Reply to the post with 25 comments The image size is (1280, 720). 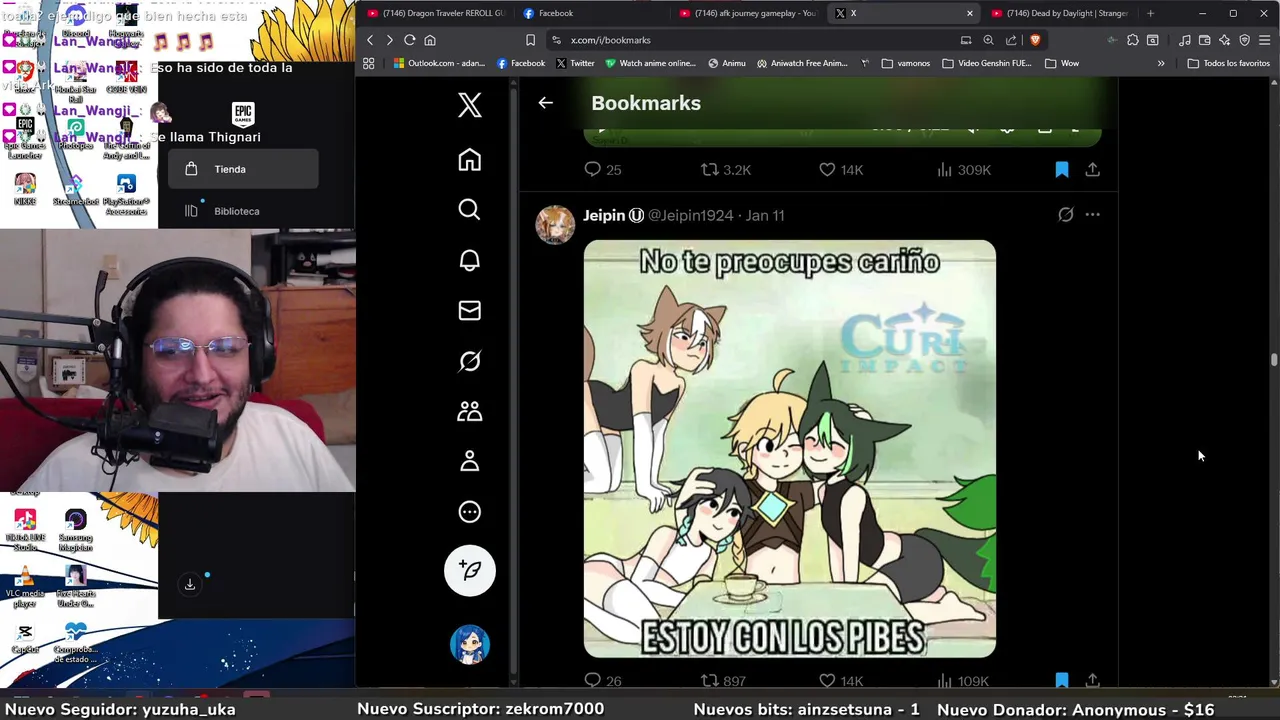[602, 170]
